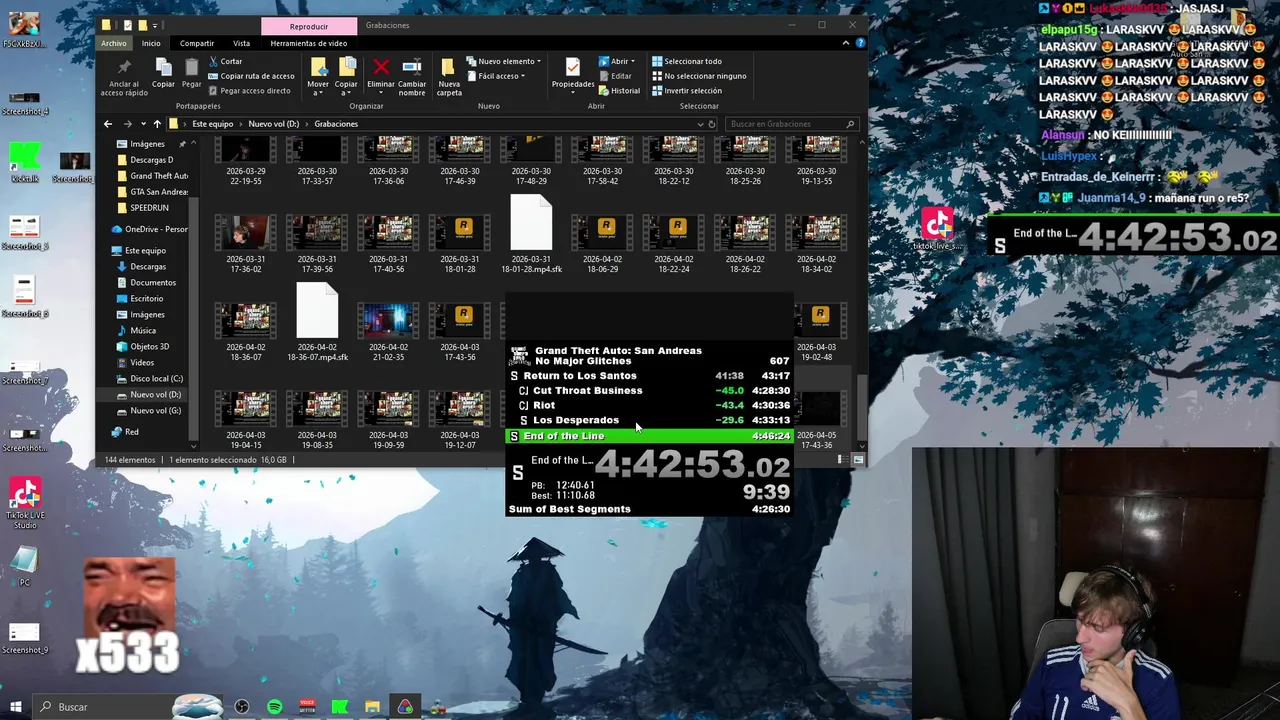Go back with the back arrow

click(108, 124)
